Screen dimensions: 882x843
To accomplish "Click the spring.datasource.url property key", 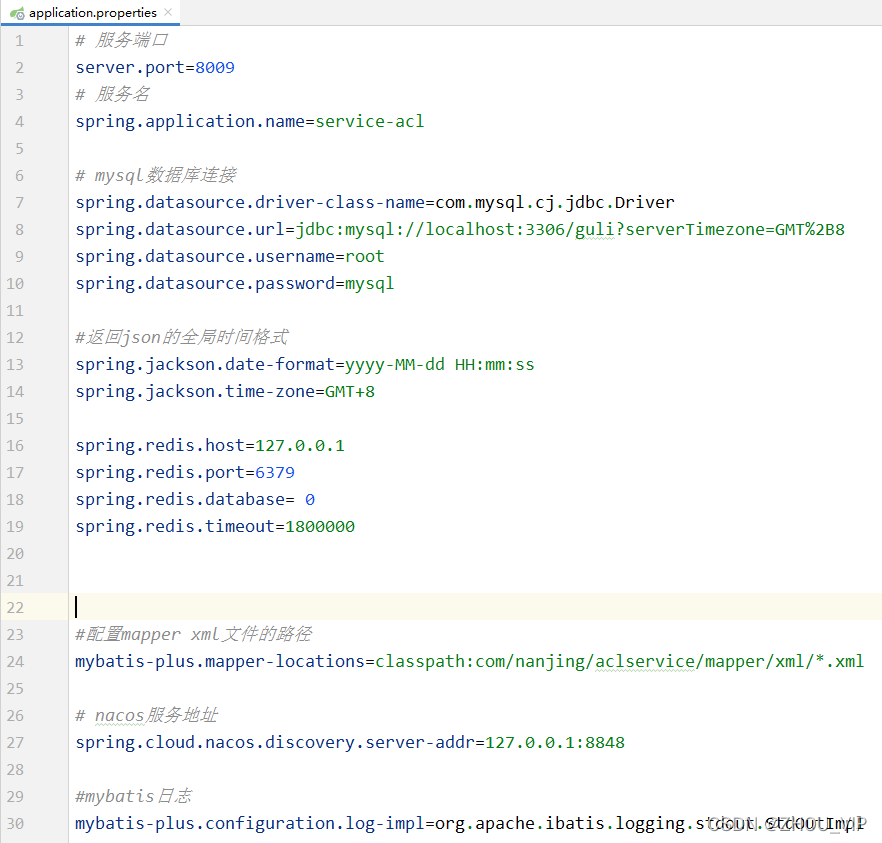I will [180, 229].
